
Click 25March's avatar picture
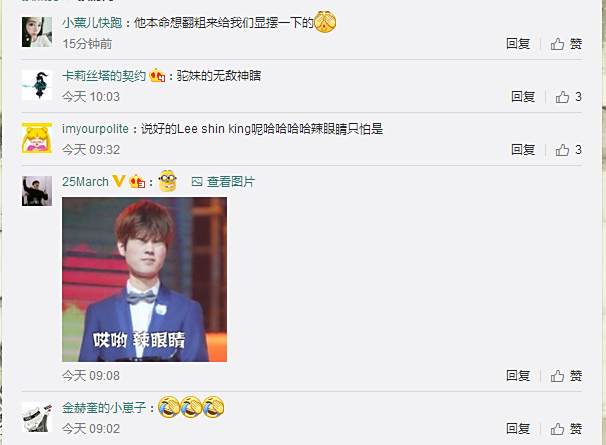coord(37,191)
